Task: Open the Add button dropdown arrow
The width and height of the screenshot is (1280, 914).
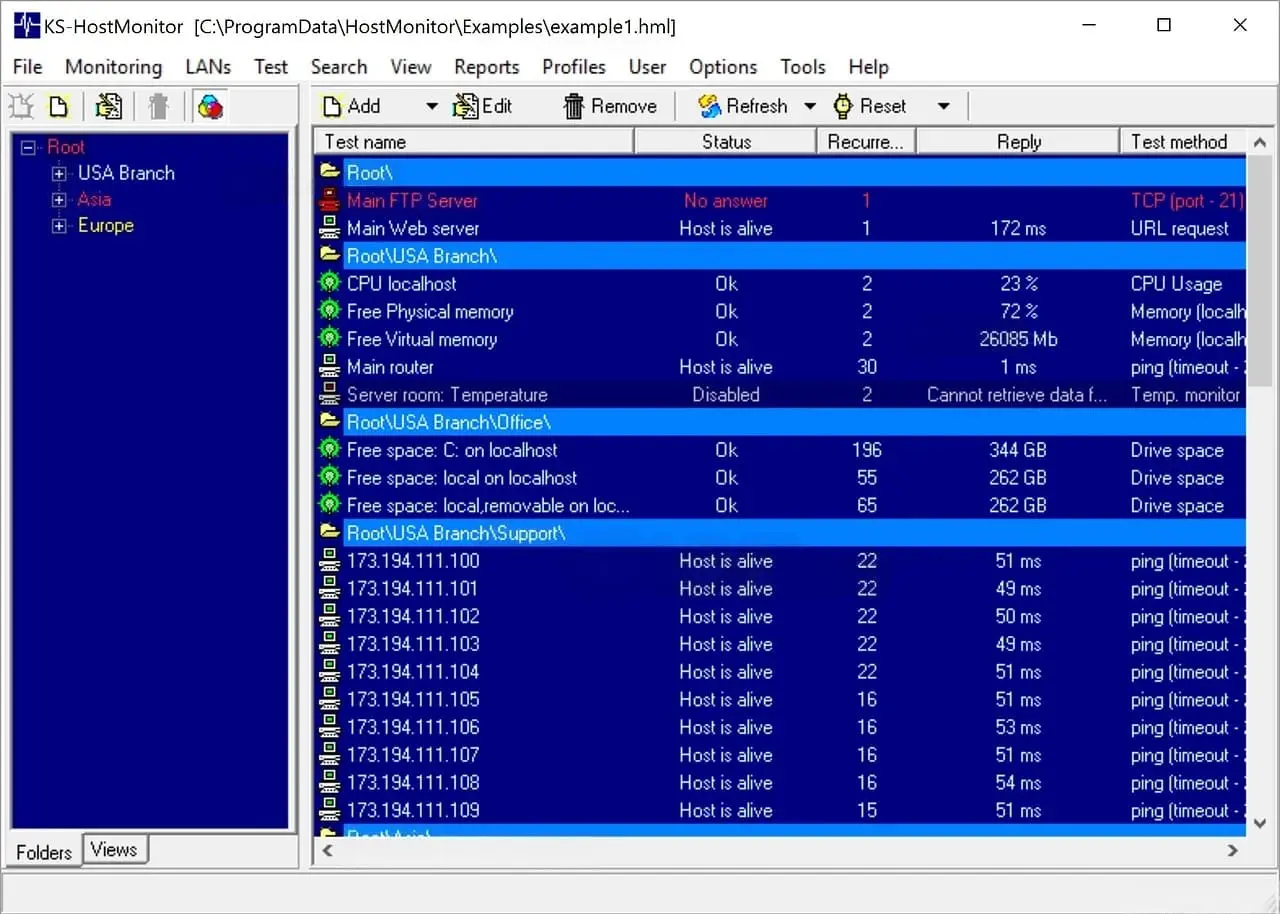Action: (432, 106)
